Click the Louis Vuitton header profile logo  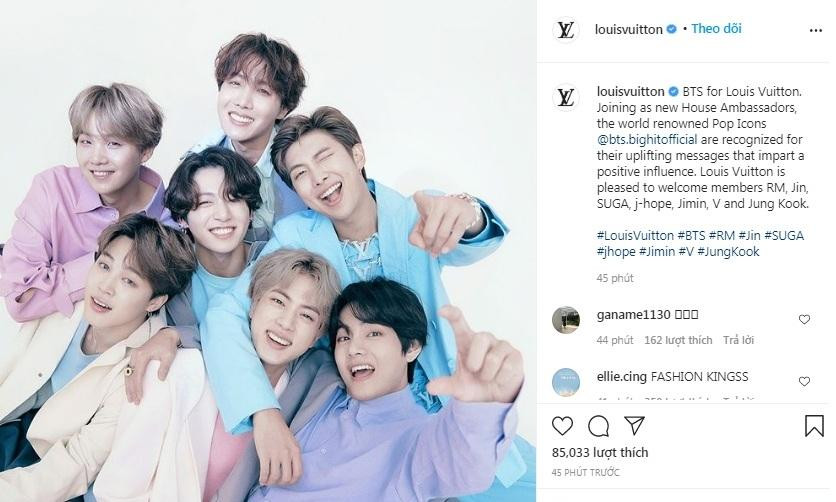pyautogui.click(x=566, y=30)
